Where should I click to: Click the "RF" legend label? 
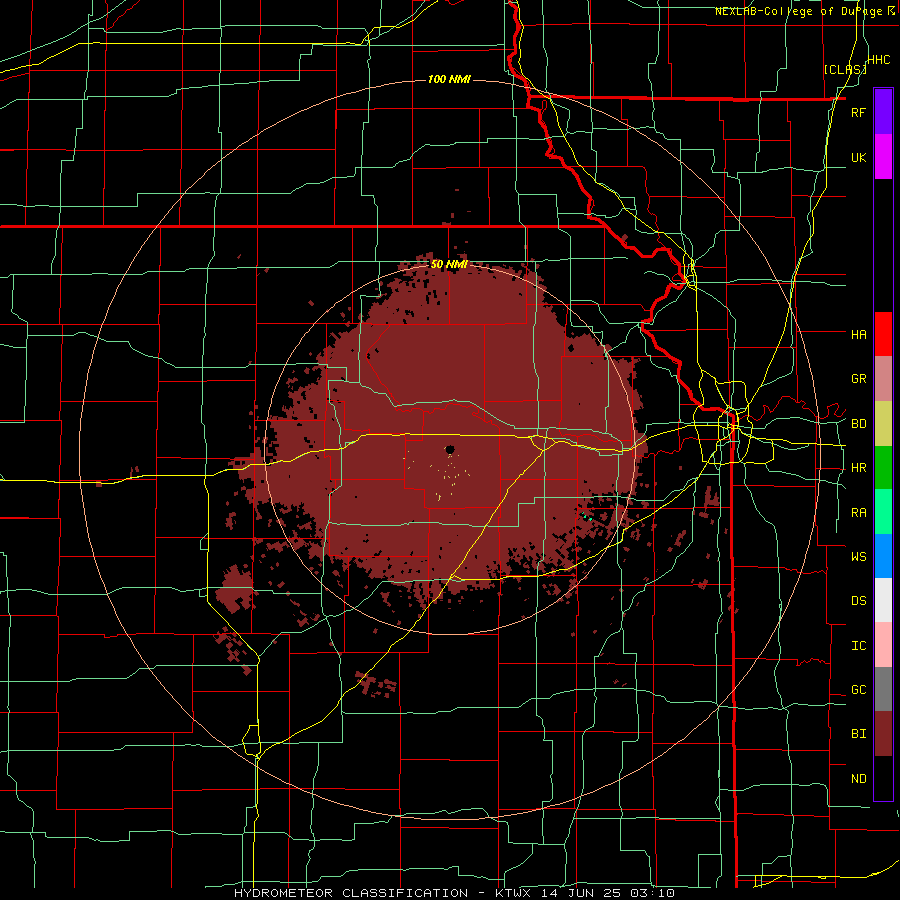pyautogui.click(x=858, y=112)
